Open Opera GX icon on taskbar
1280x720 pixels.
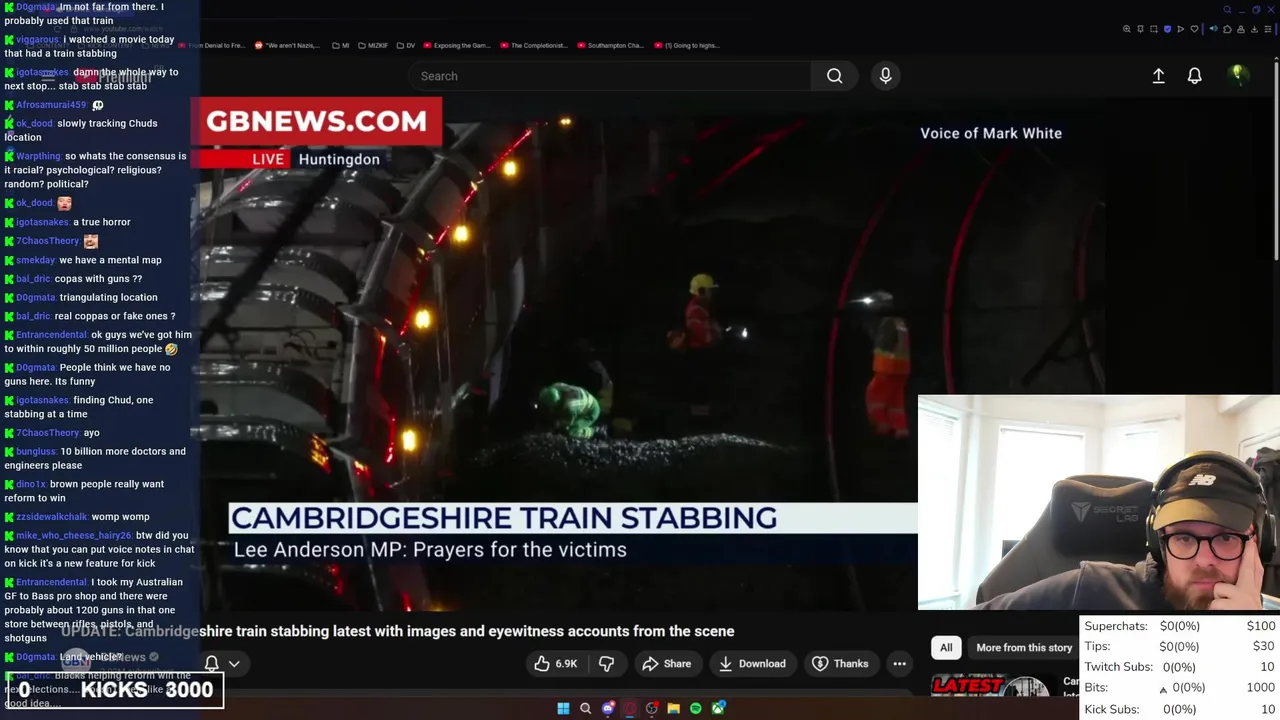(630, 708)
